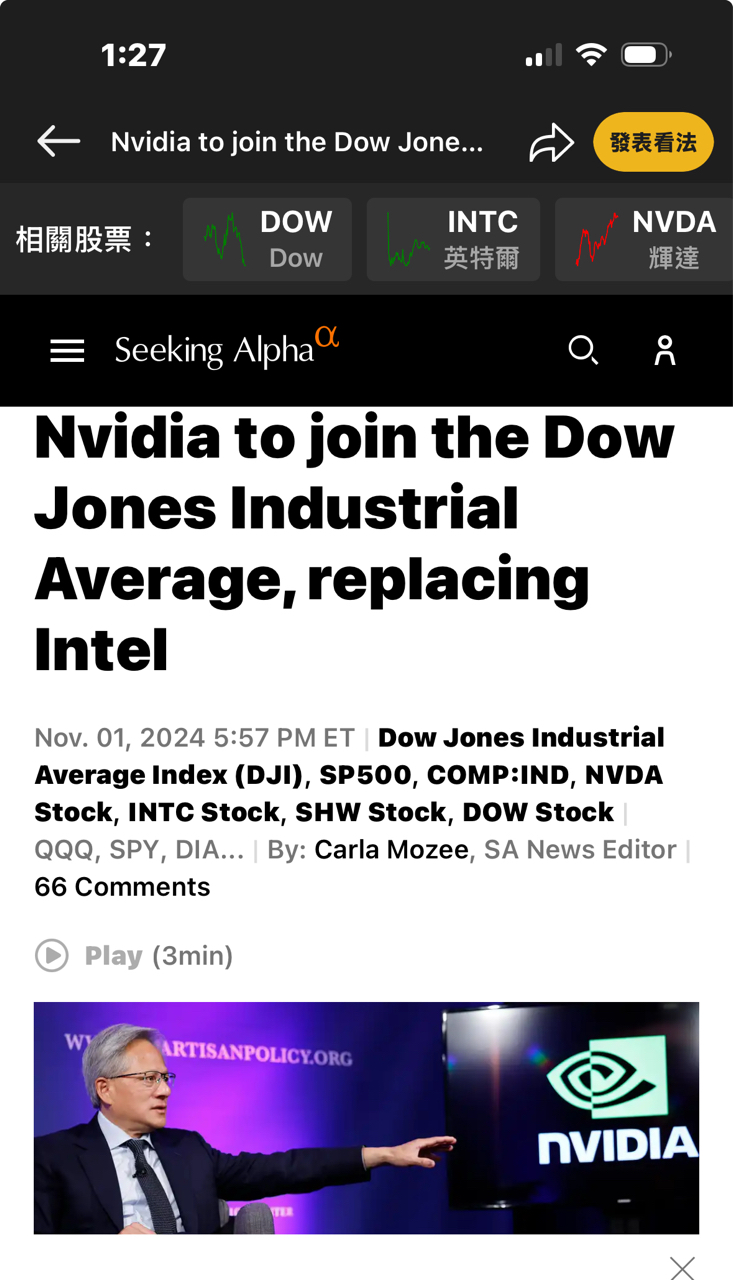Tap the SHW Stock link
The image size is (733, 1280).
pyautogui.click(x=370, y=812)
